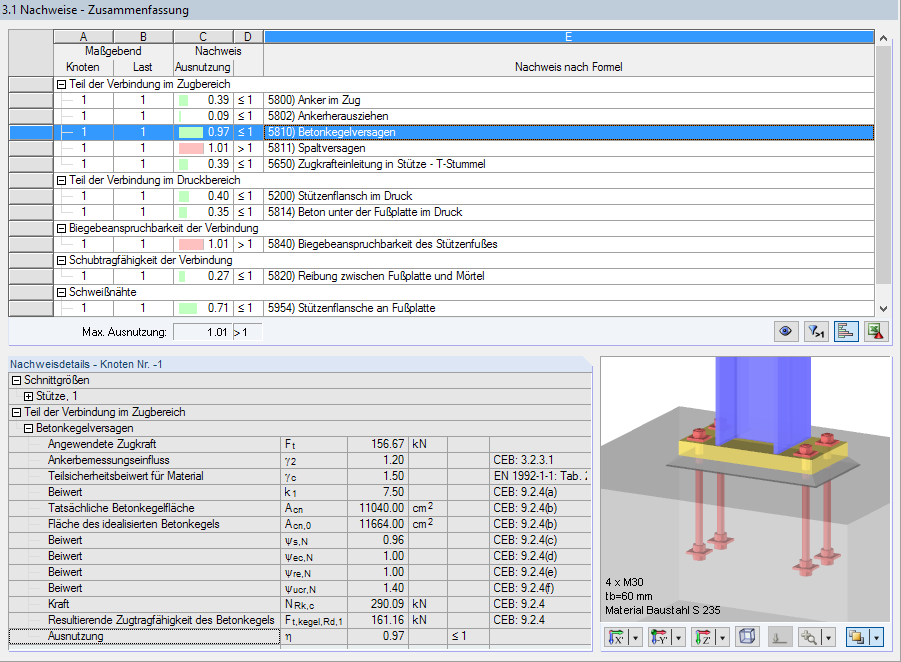Set 3D view along the X axis

617,637
